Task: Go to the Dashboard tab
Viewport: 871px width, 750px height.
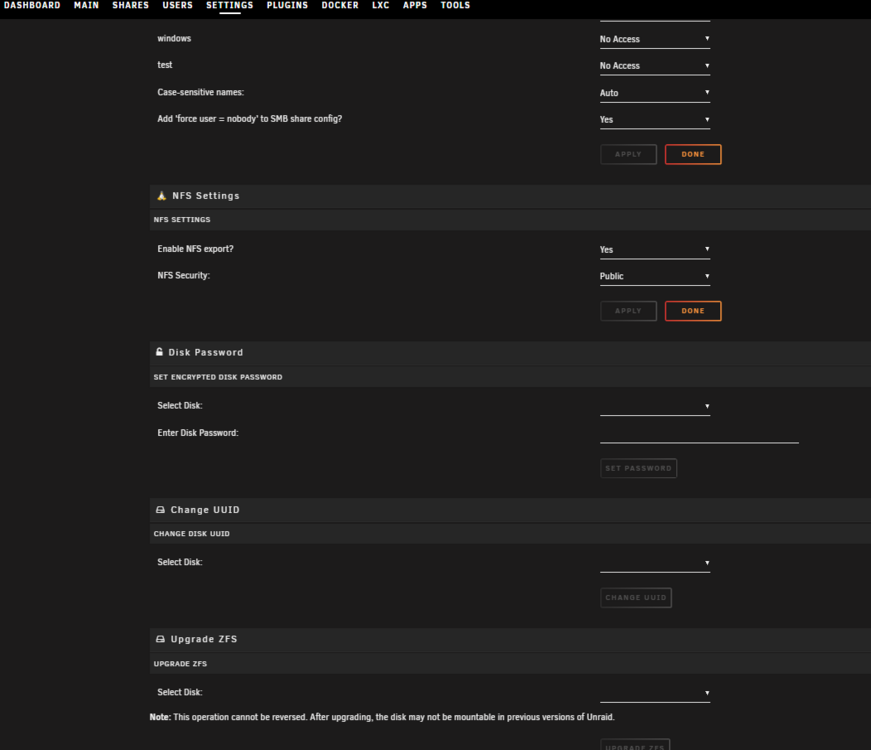Action: coord(32,6)
